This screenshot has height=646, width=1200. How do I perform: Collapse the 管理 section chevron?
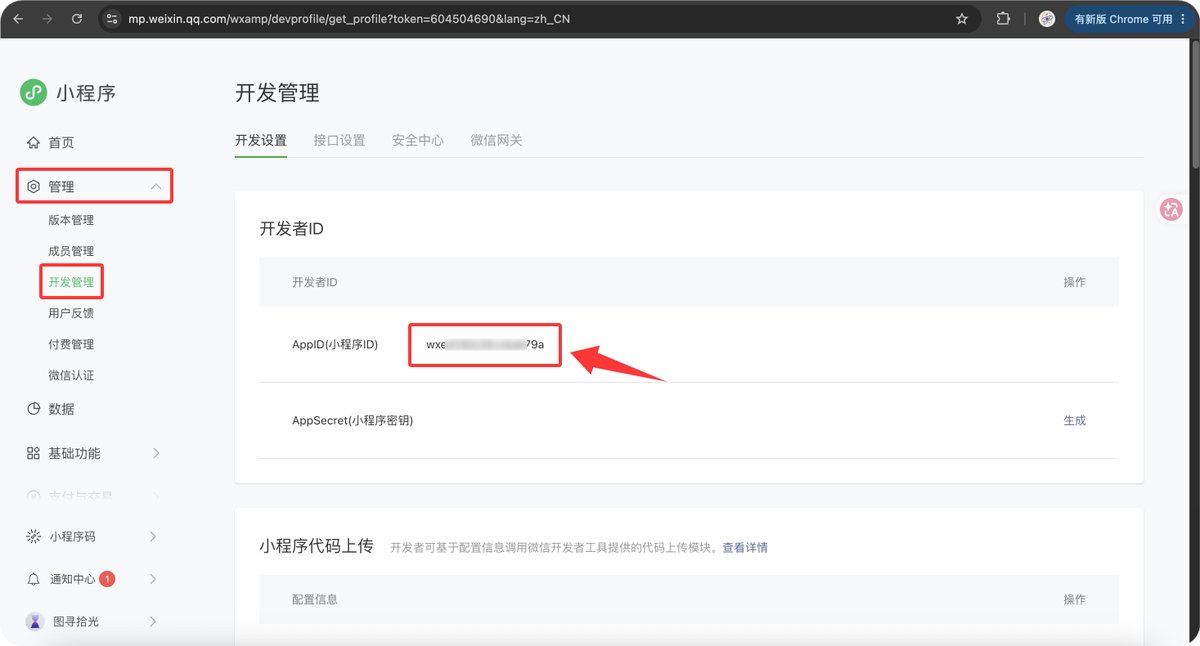click(x=156, y=187)
